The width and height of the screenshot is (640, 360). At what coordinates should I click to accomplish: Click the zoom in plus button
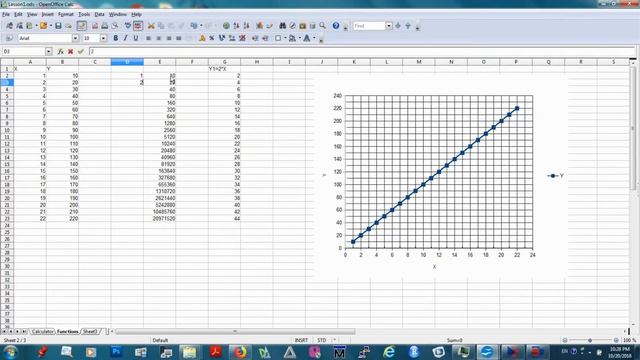click(616, 340)
